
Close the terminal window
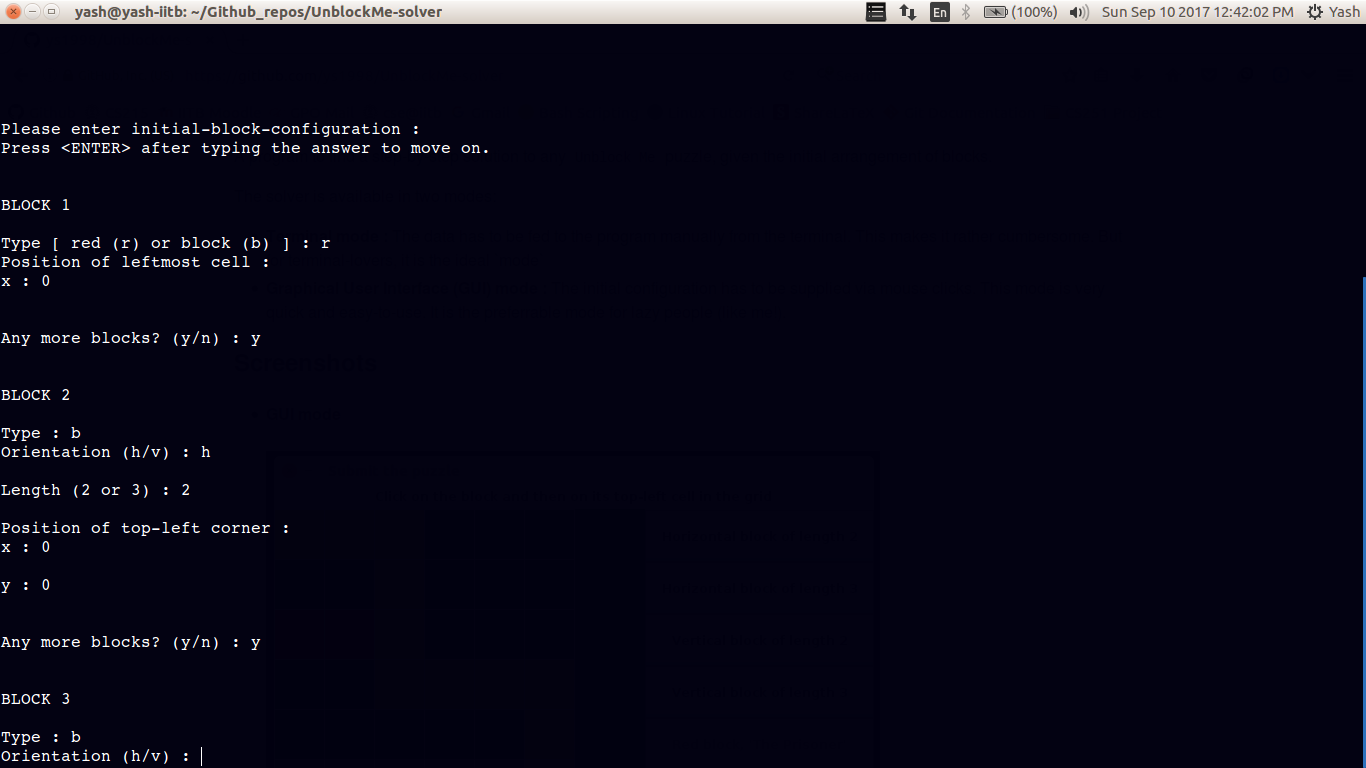pyautogui.click(x=13, y=12)
